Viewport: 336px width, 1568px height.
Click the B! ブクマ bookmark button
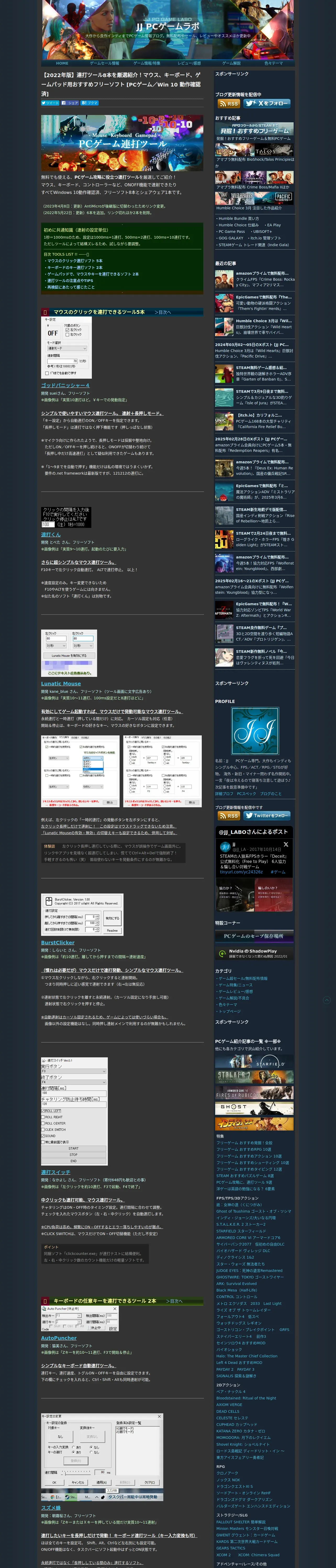coord(90,103)
